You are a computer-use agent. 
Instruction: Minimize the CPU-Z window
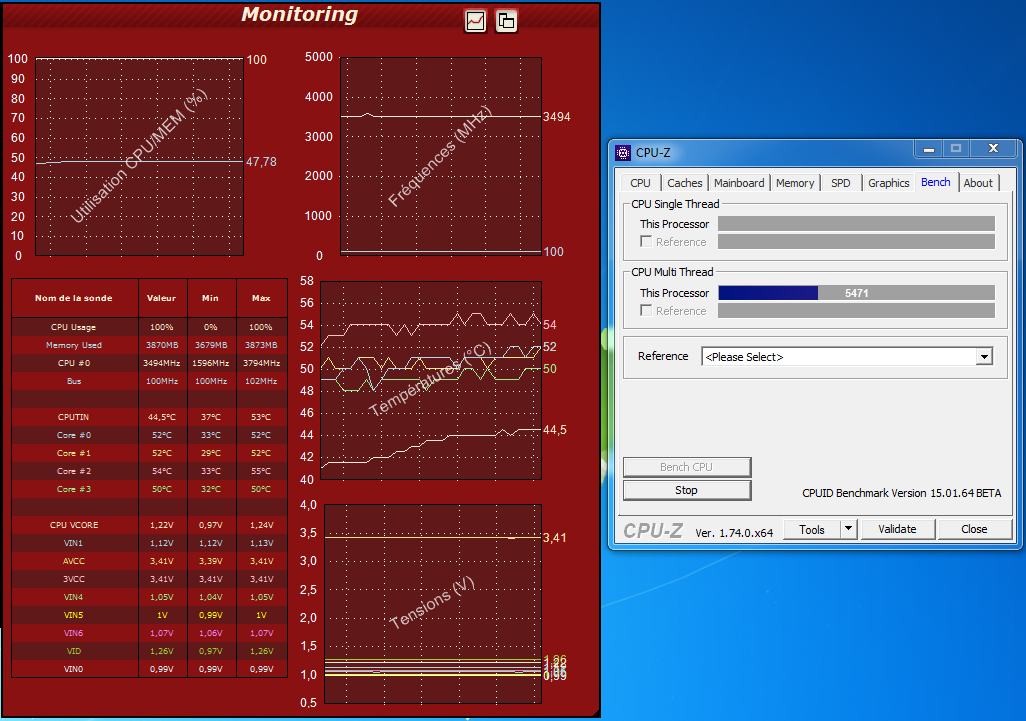point(930,149)
